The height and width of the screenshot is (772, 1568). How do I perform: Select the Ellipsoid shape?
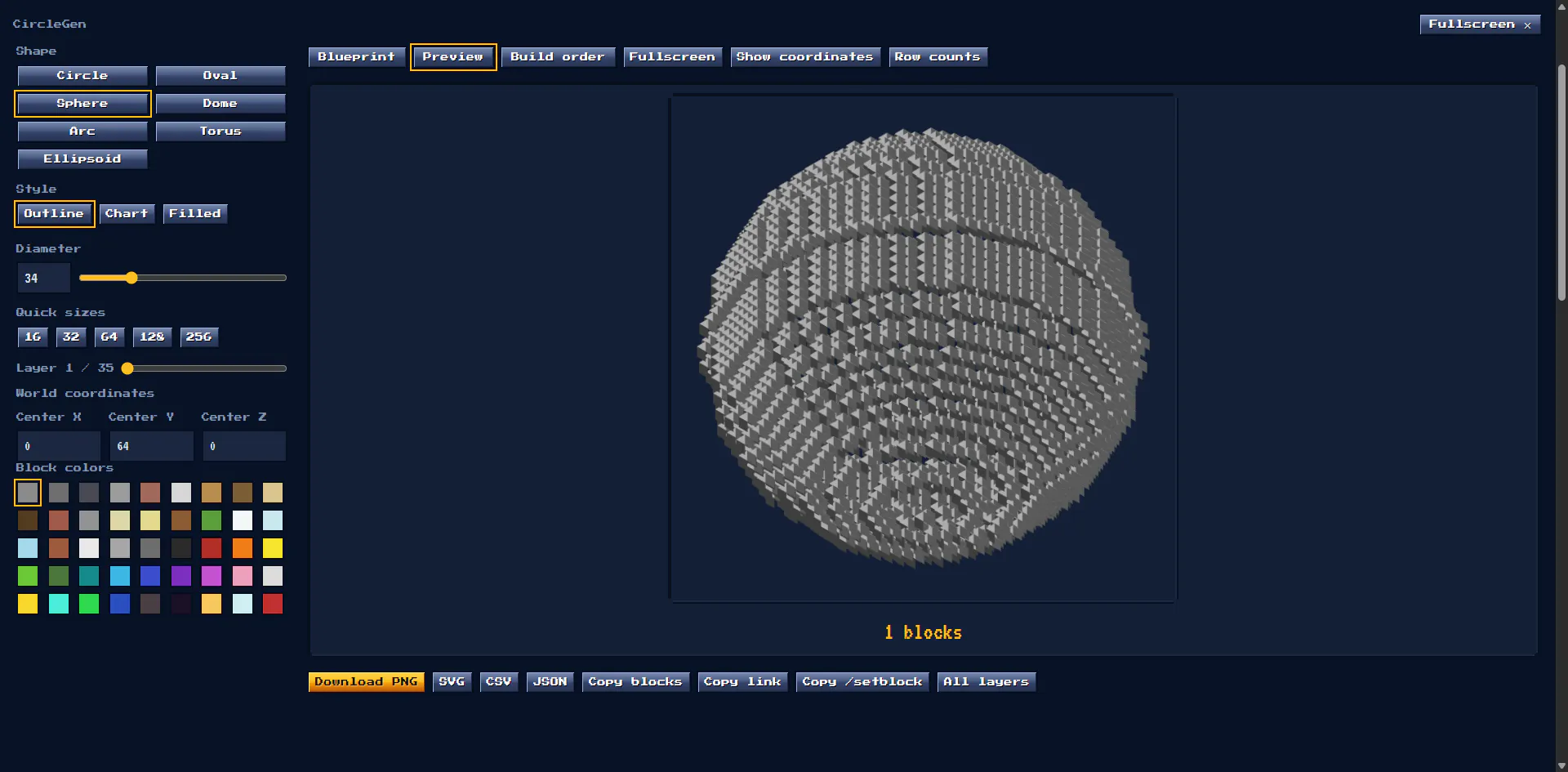pos(82,158)
